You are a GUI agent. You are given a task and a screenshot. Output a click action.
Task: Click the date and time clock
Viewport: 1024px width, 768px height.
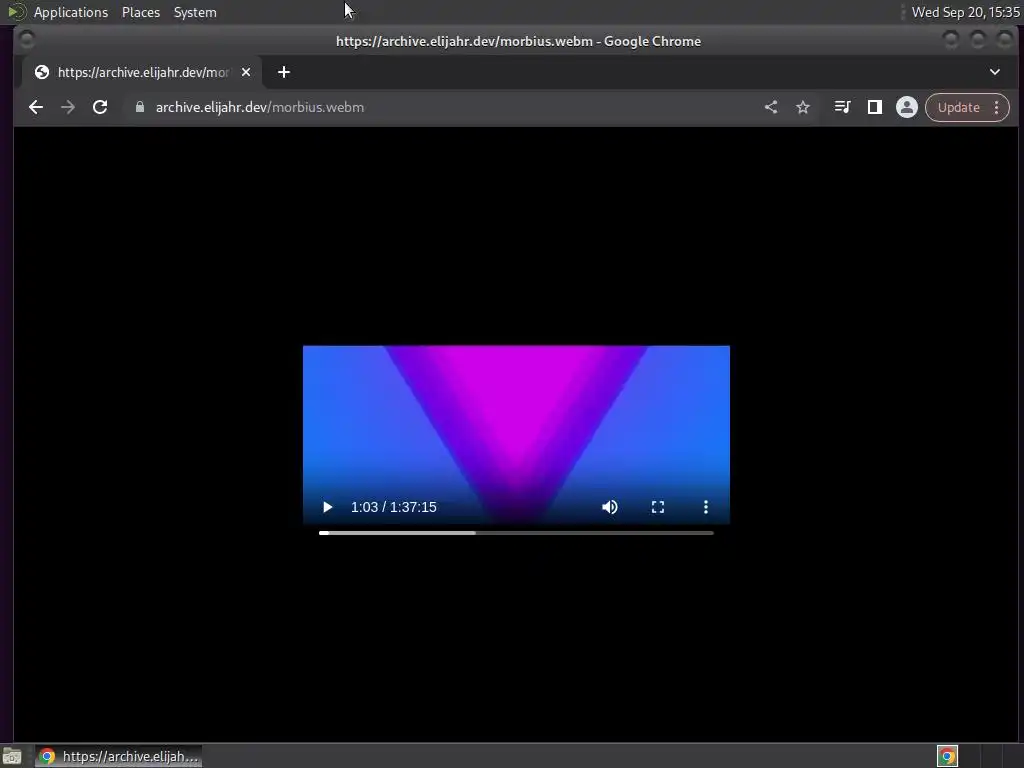point(965,12)
